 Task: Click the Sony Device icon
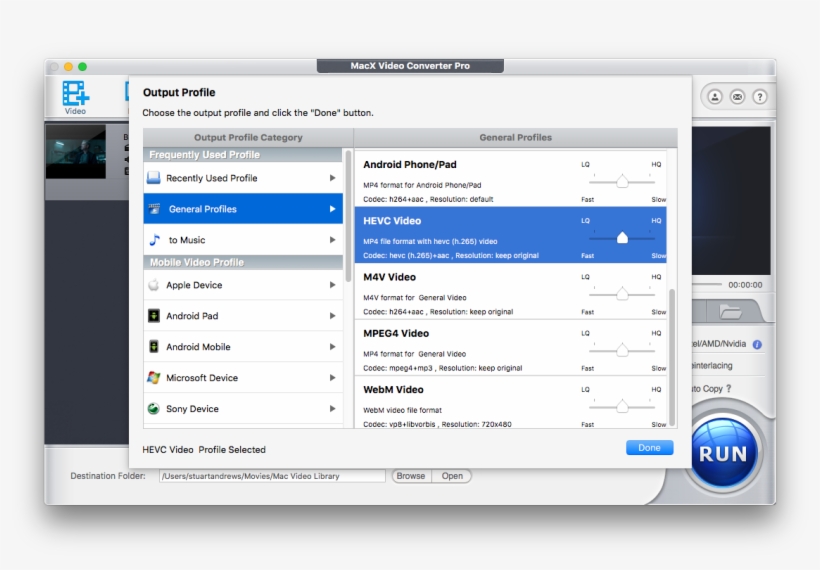(x=153, y=408)
